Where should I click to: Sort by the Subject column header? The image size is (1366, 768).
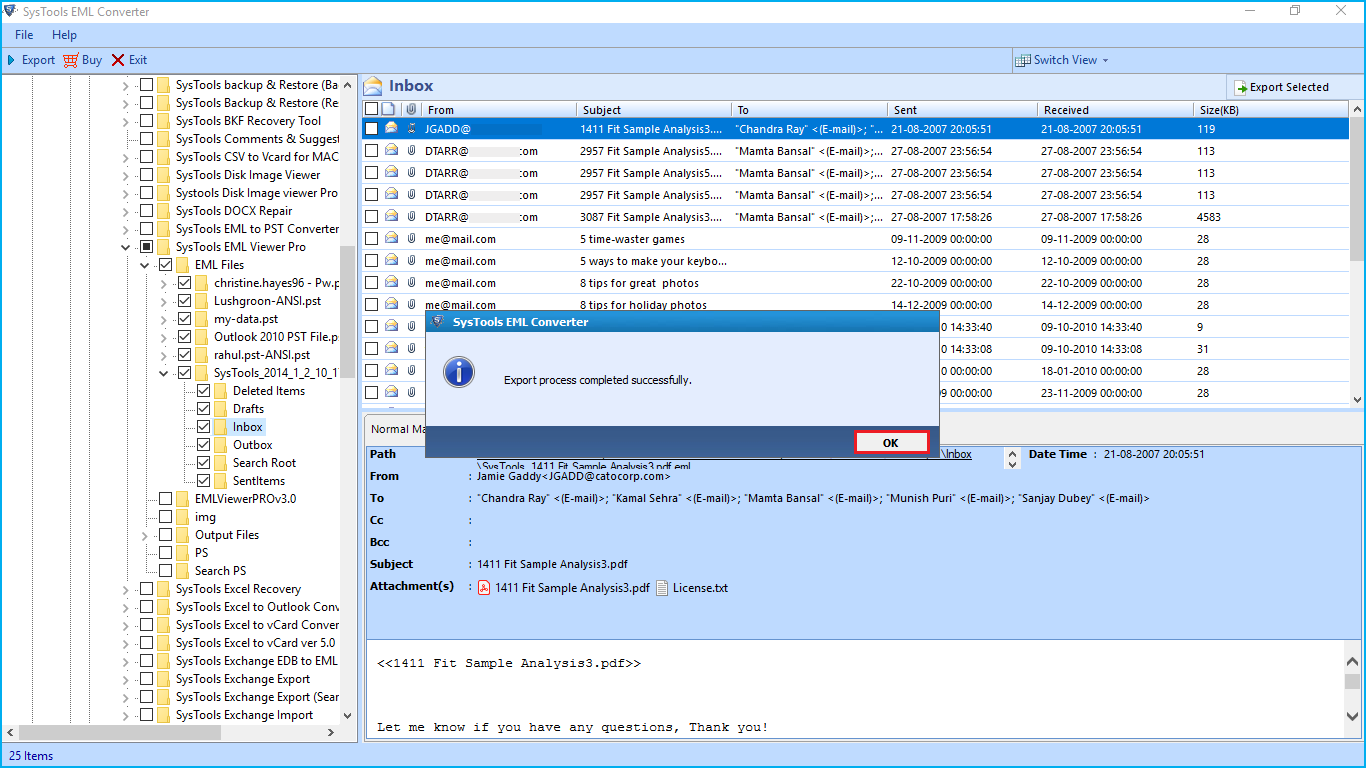tap(654, 109)
